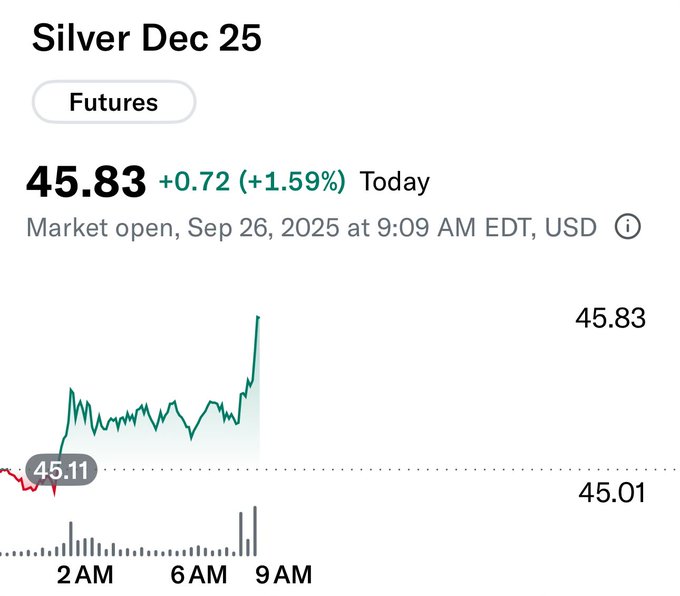Click the info icon beside USD

tap(627, 228)
